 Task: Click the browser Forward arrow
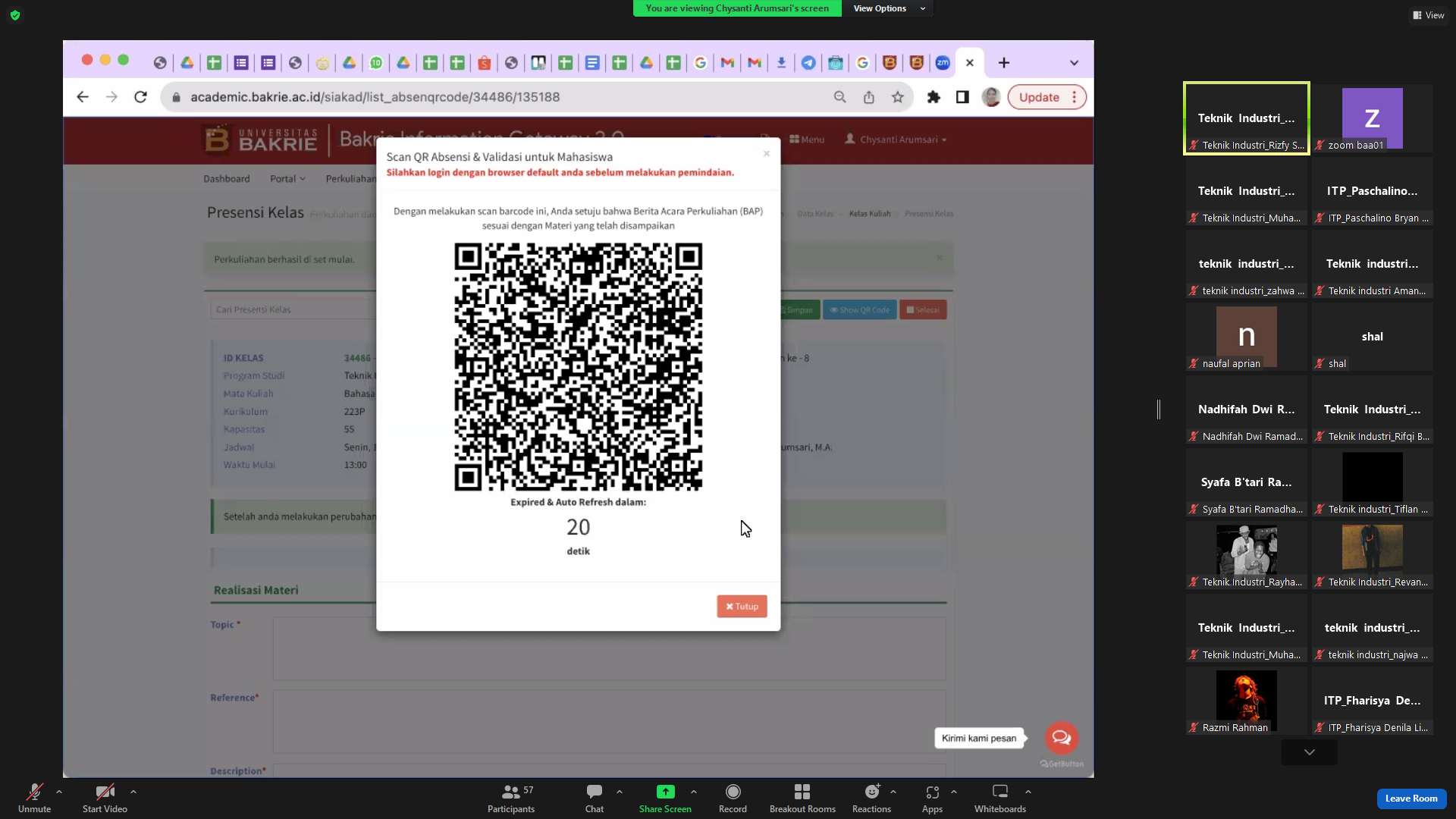111,97
